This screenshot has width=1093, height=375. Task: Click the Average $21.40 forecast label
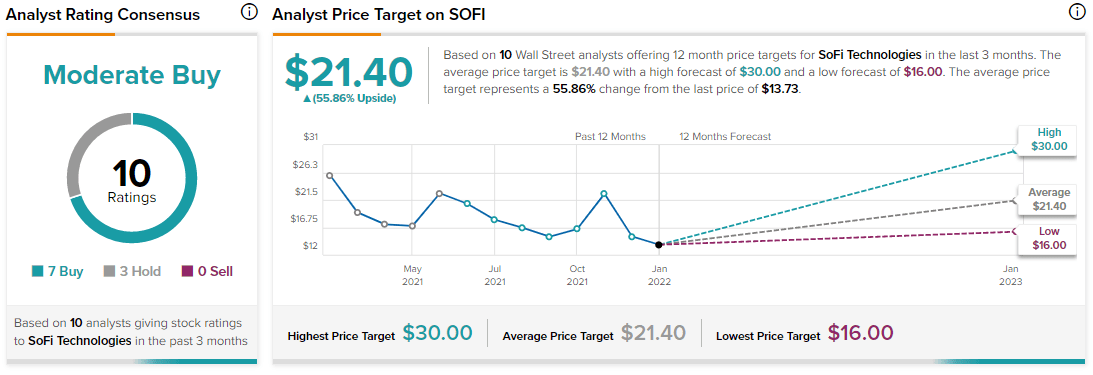pos(1049,199)
